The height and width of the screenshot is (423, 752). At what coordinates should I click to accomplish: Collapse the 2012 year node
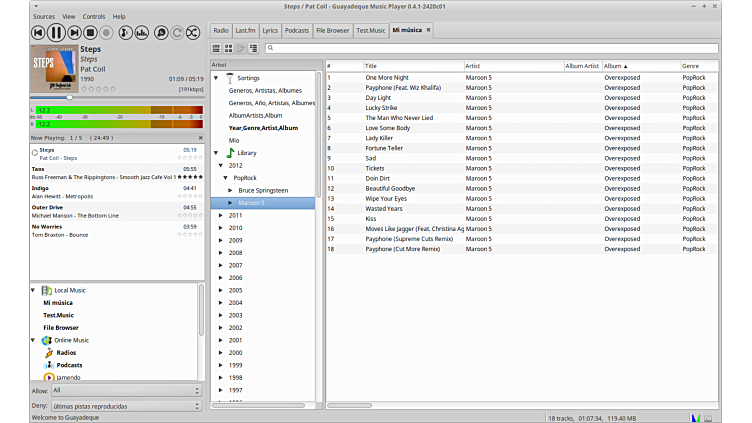221,165
